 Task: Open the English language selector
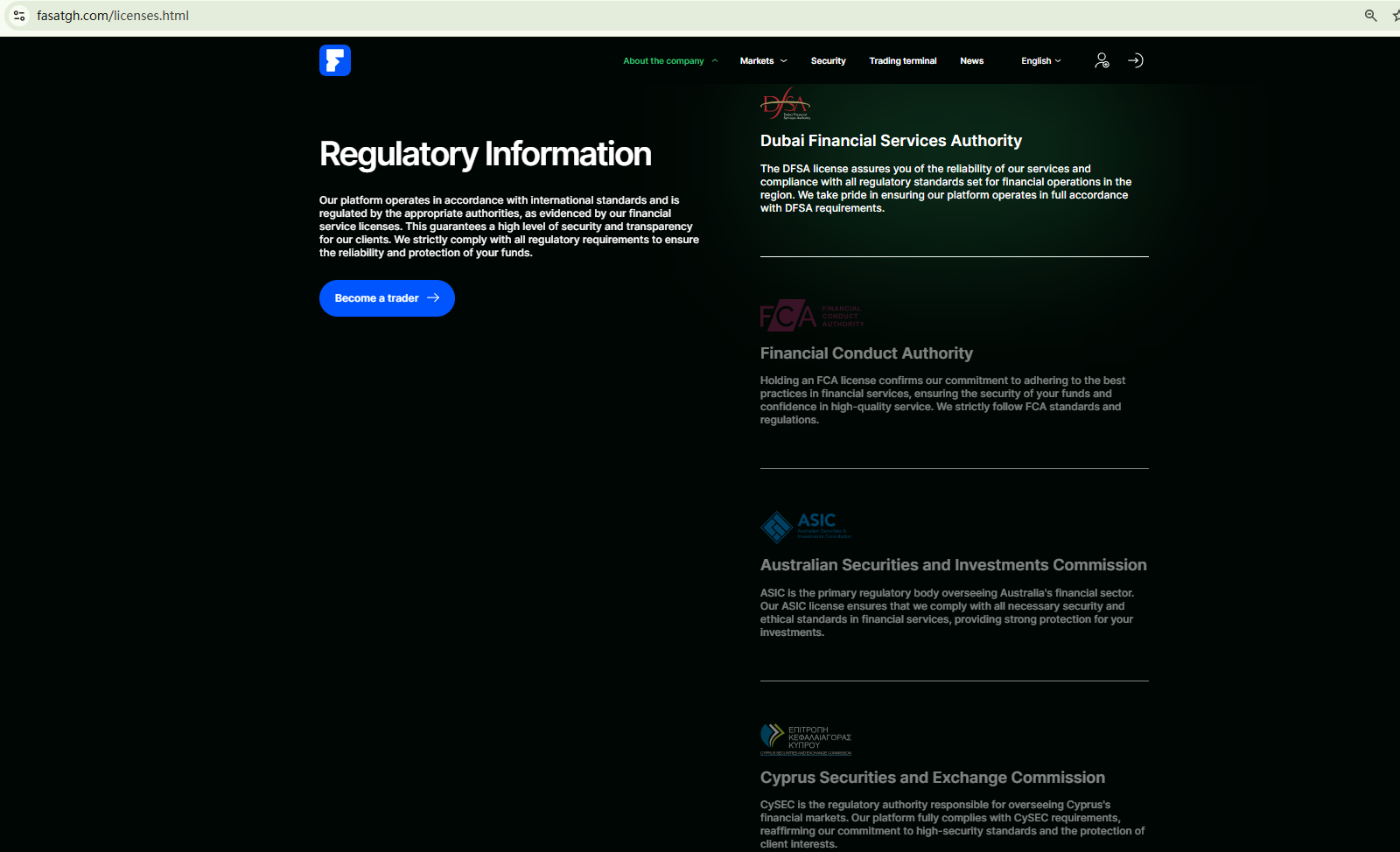(x=1040, y=61)
